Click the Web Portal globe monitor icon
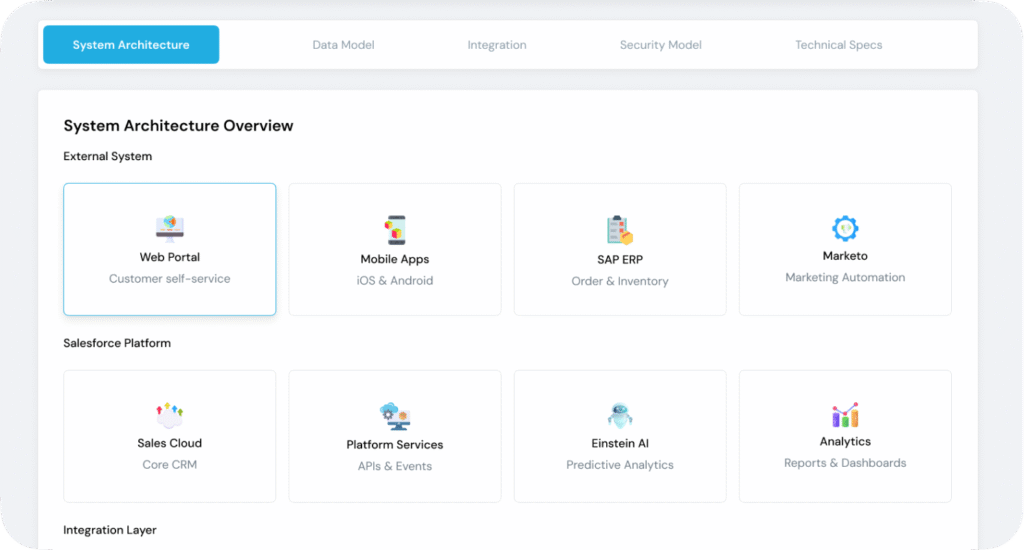The width and height of the screenshot is (1024, 550). [x=169, y=228]
